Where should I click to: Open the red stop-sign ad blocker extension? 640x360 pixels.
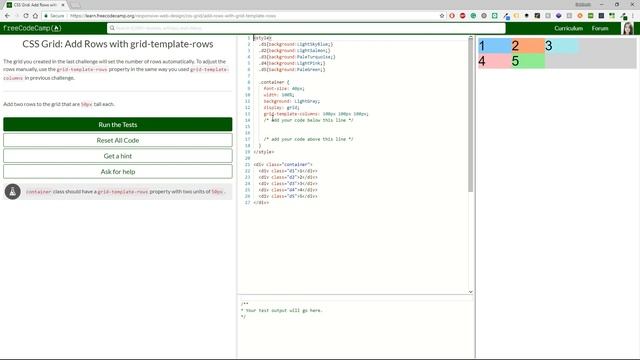tap(462, 16)
